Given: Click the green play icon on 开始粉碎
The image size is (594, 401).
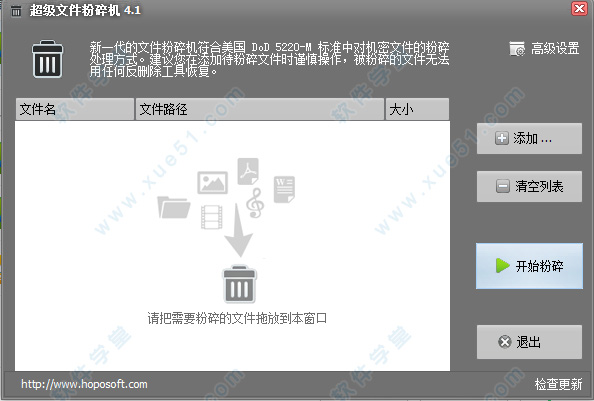Looking at the screenshot, I should (x=503, y=265).
